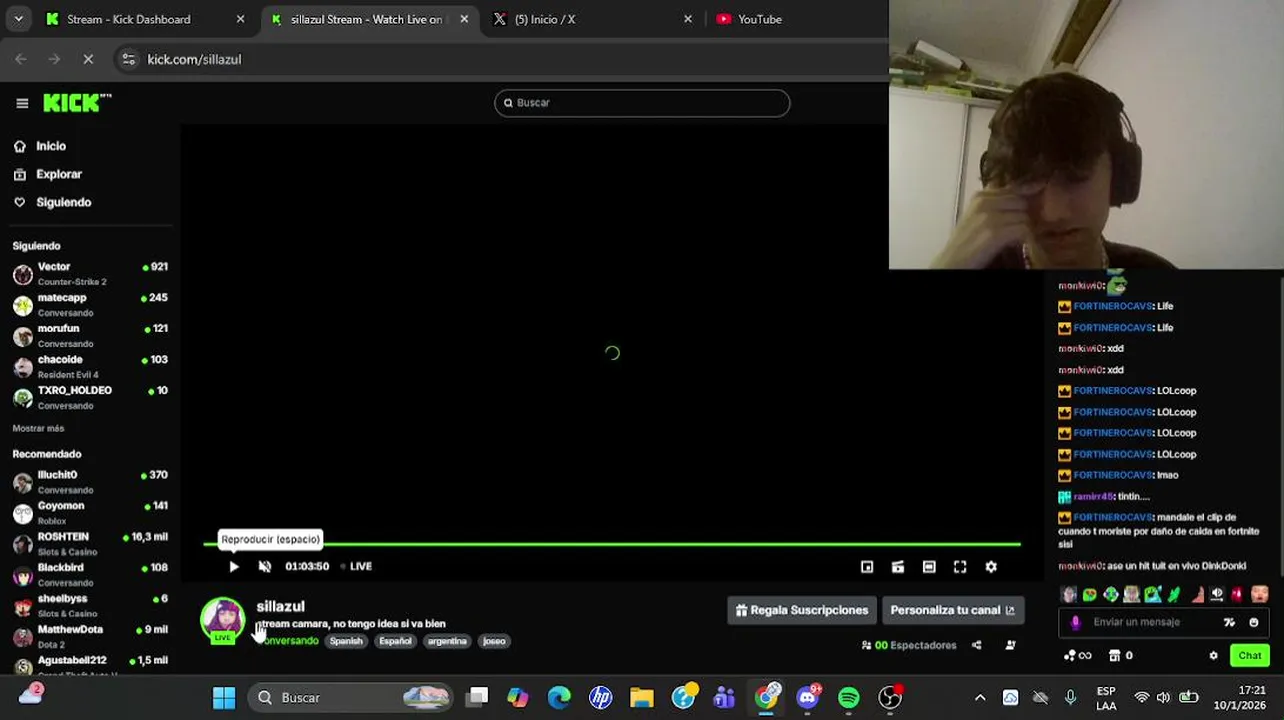The image size is (1284, 720).
Task: Click Regala Suscripciones button
Action: [801, 610]
